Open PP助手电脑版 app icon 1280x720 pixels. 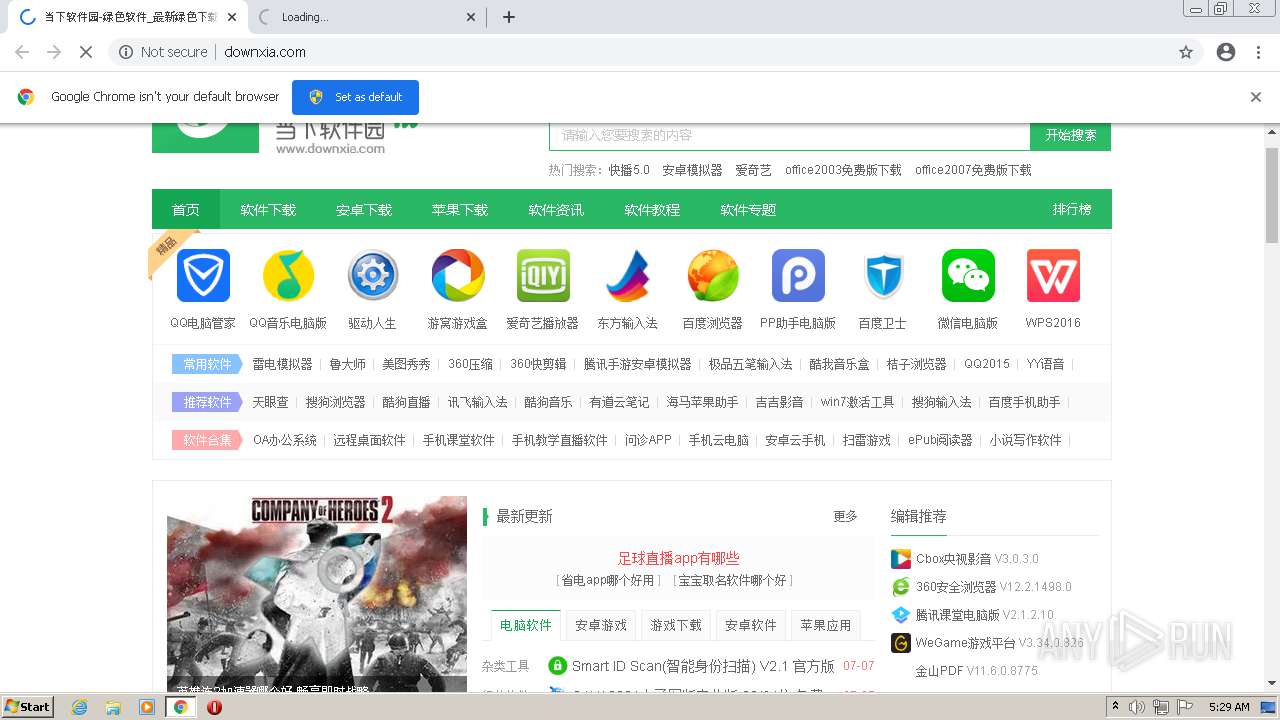click(798, 276)
